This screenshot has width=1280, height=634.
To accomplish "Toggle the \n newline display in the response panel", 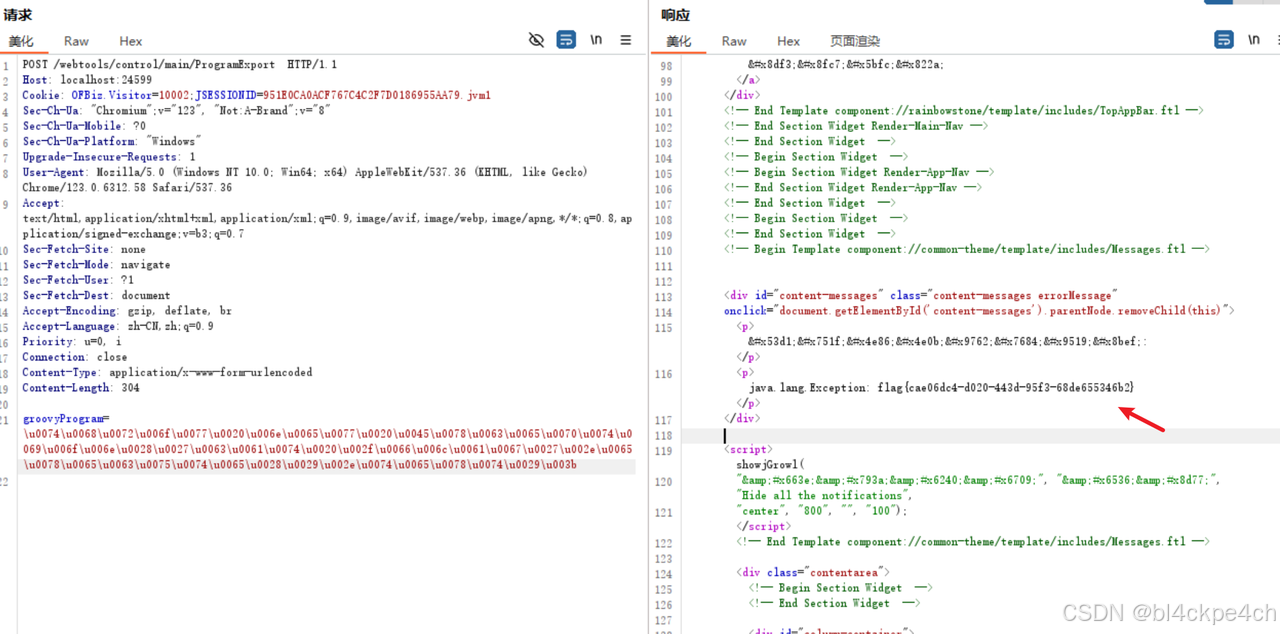I will (x=1254, y=40).
